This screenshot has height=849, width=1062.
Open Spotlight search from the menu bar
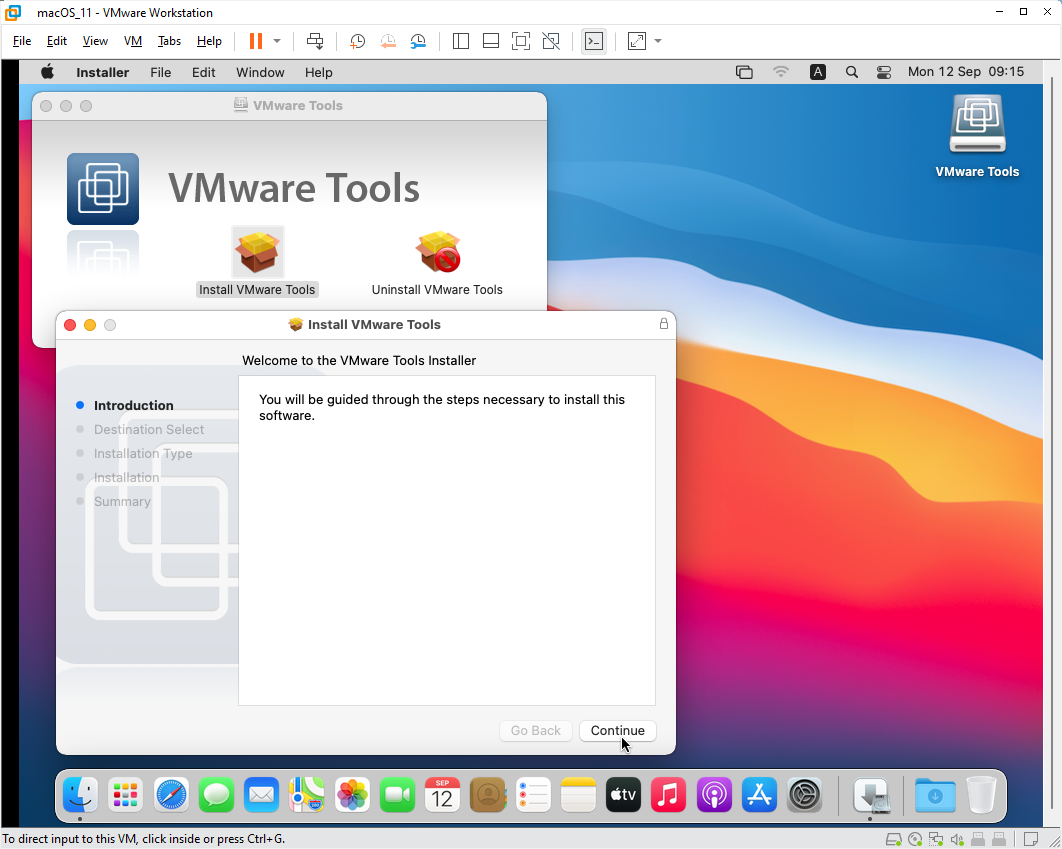point(852,72)
